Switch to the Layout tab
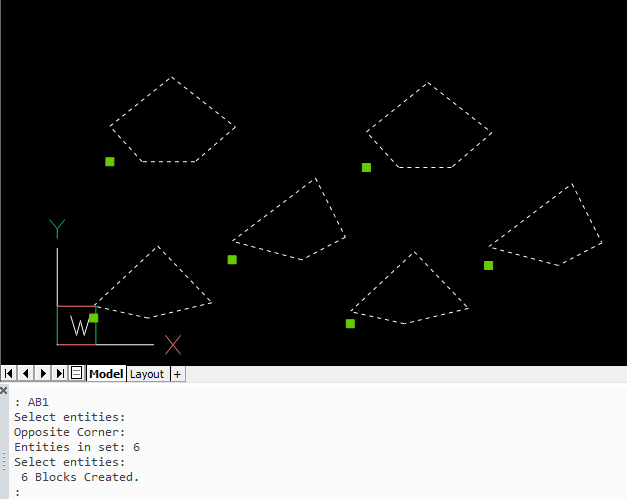The image size is (627, 499). [x=147, y=374]
